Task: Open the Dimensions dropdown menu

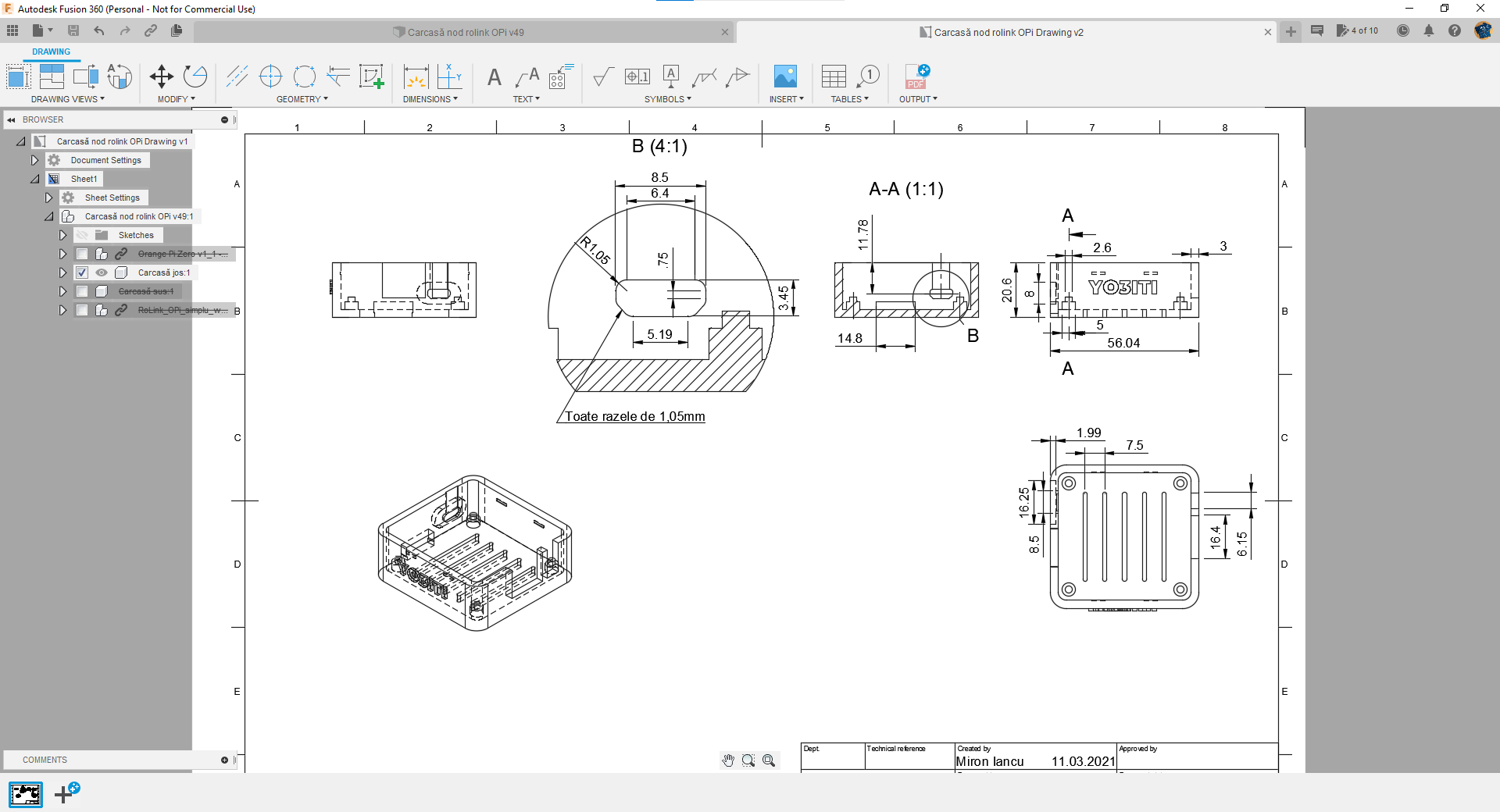Action: click(x=430, y=99)
